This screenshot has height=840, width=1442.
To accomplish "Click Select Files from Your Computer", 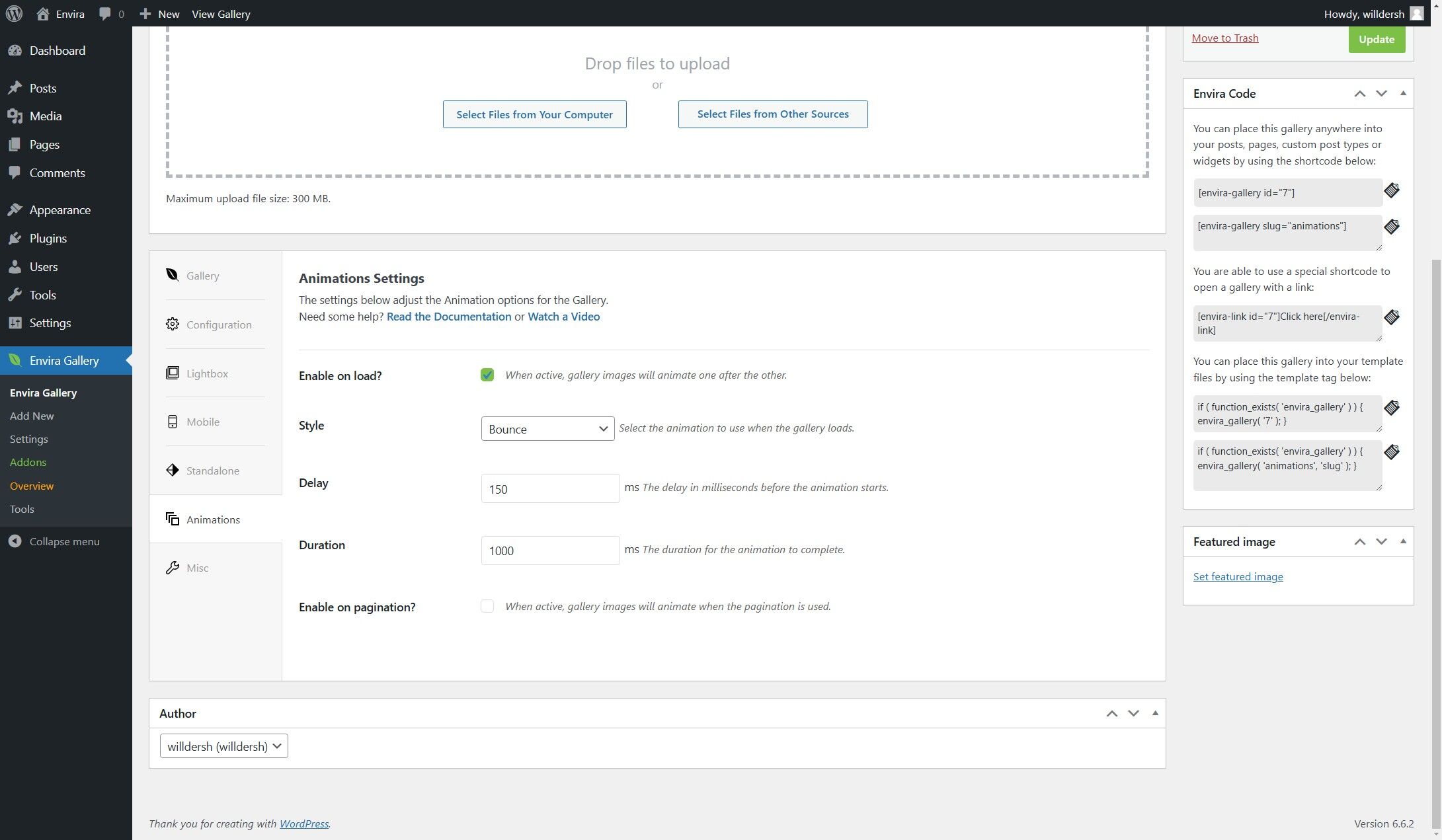I will 534,114.
